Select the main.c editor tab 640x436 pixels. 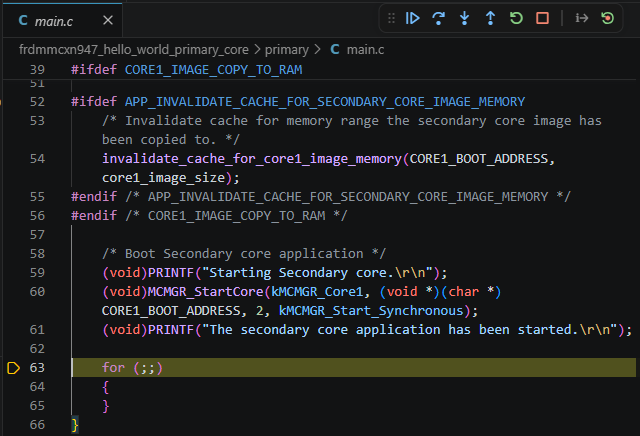62,20
